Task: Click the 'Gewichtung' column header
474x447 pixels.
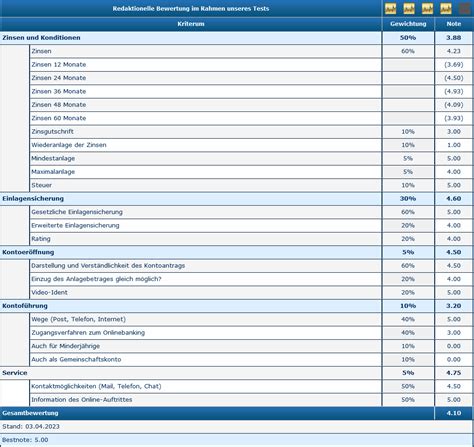Action: (x=408, y=24)
